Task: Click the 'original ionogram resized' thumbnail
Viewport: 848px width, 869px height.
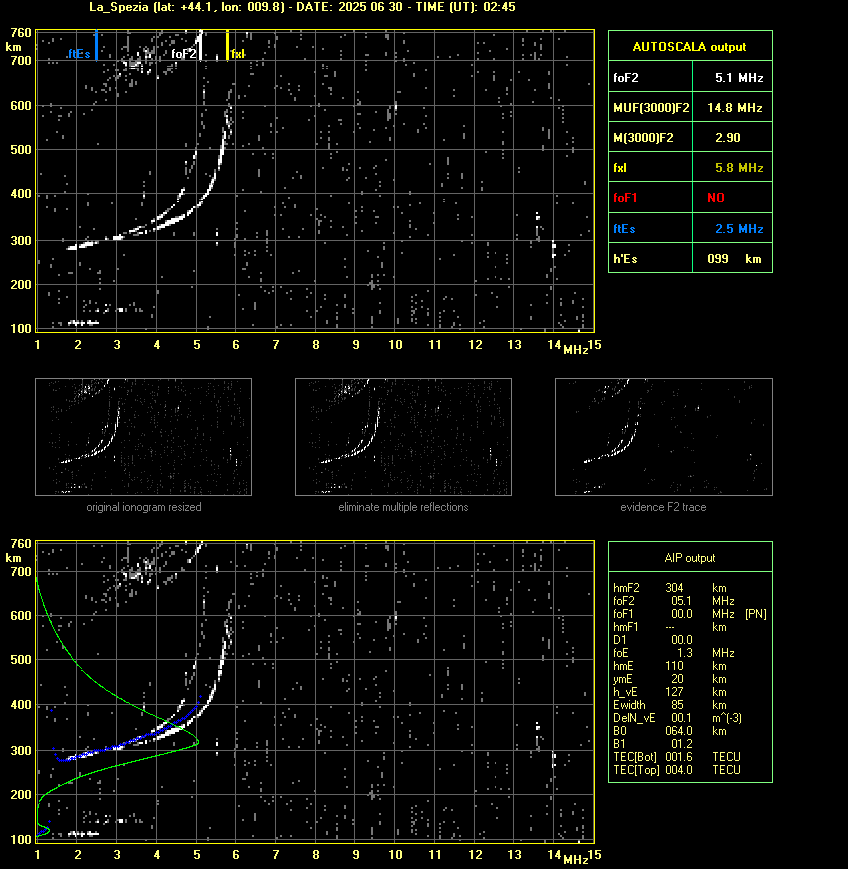Action: tap(144, 437)
